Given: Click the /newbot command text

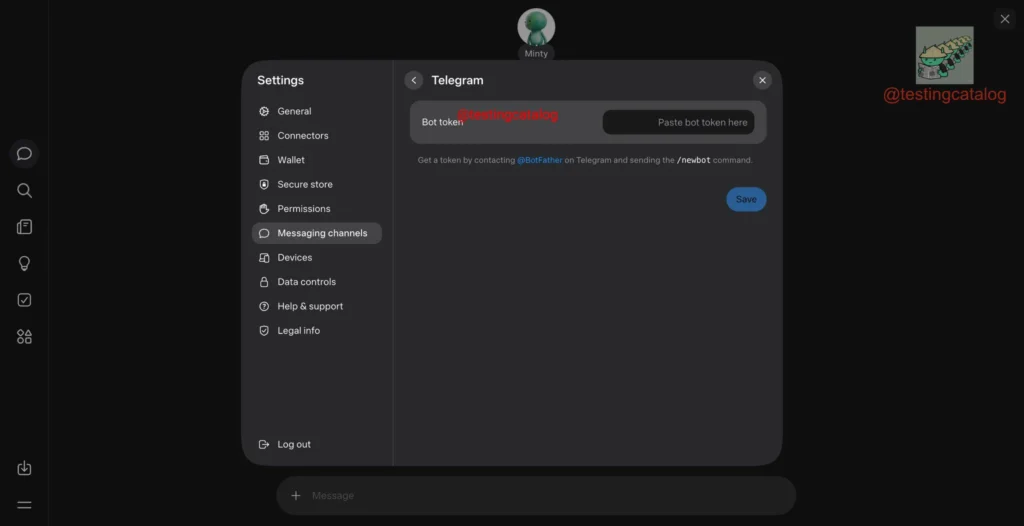Looking at the screenshot, I should tap(694, 160).
